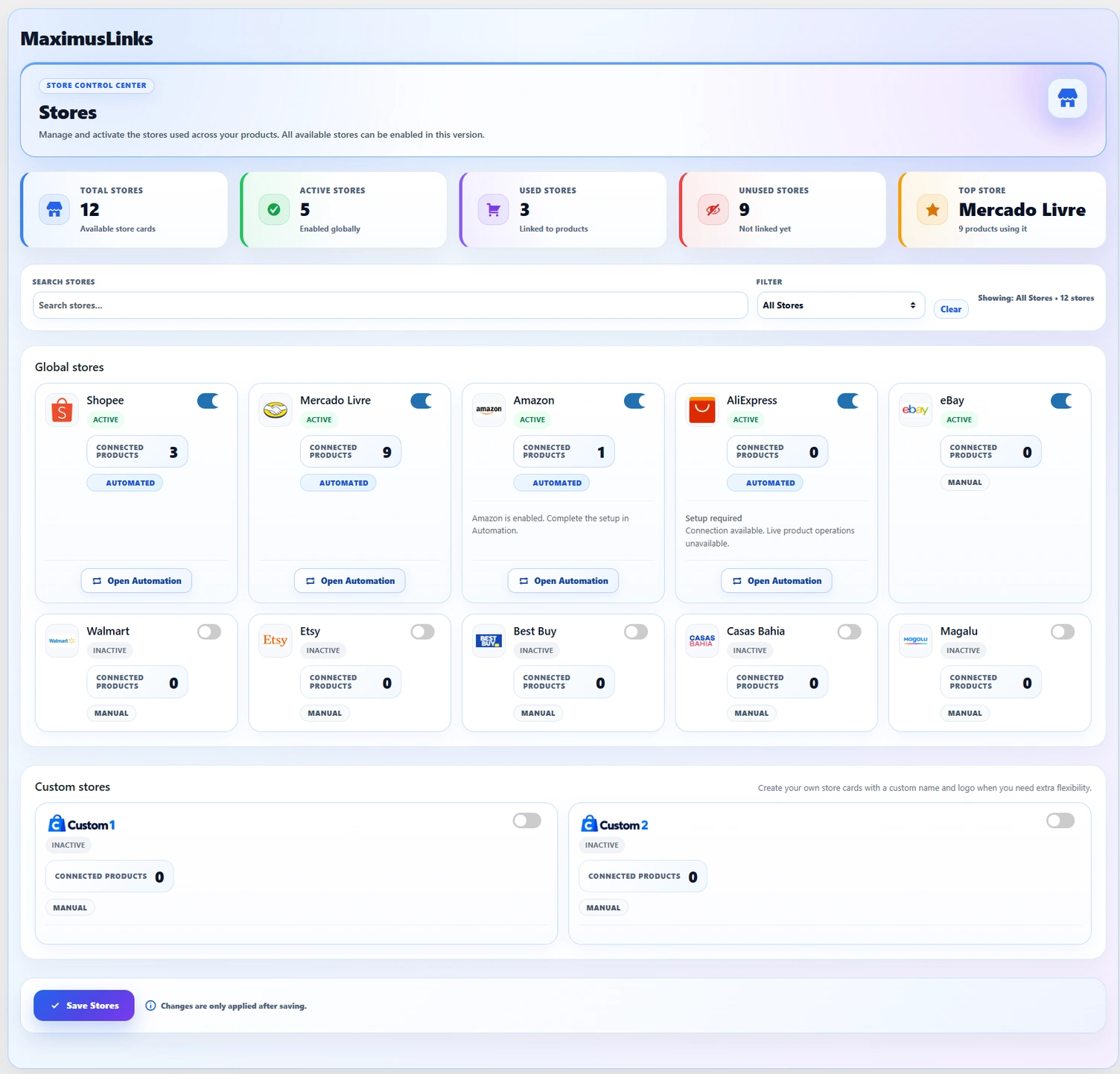This screenshot has height=1074, width=1120.
Task: Click the eBay store logo
Action: point(915,410)
